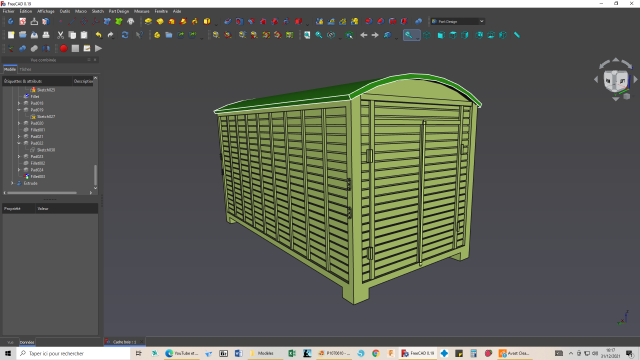The height and width of the screenshot is (360, 640).
Task: Click the Undo arrow icon
Action: pos(98,35)
